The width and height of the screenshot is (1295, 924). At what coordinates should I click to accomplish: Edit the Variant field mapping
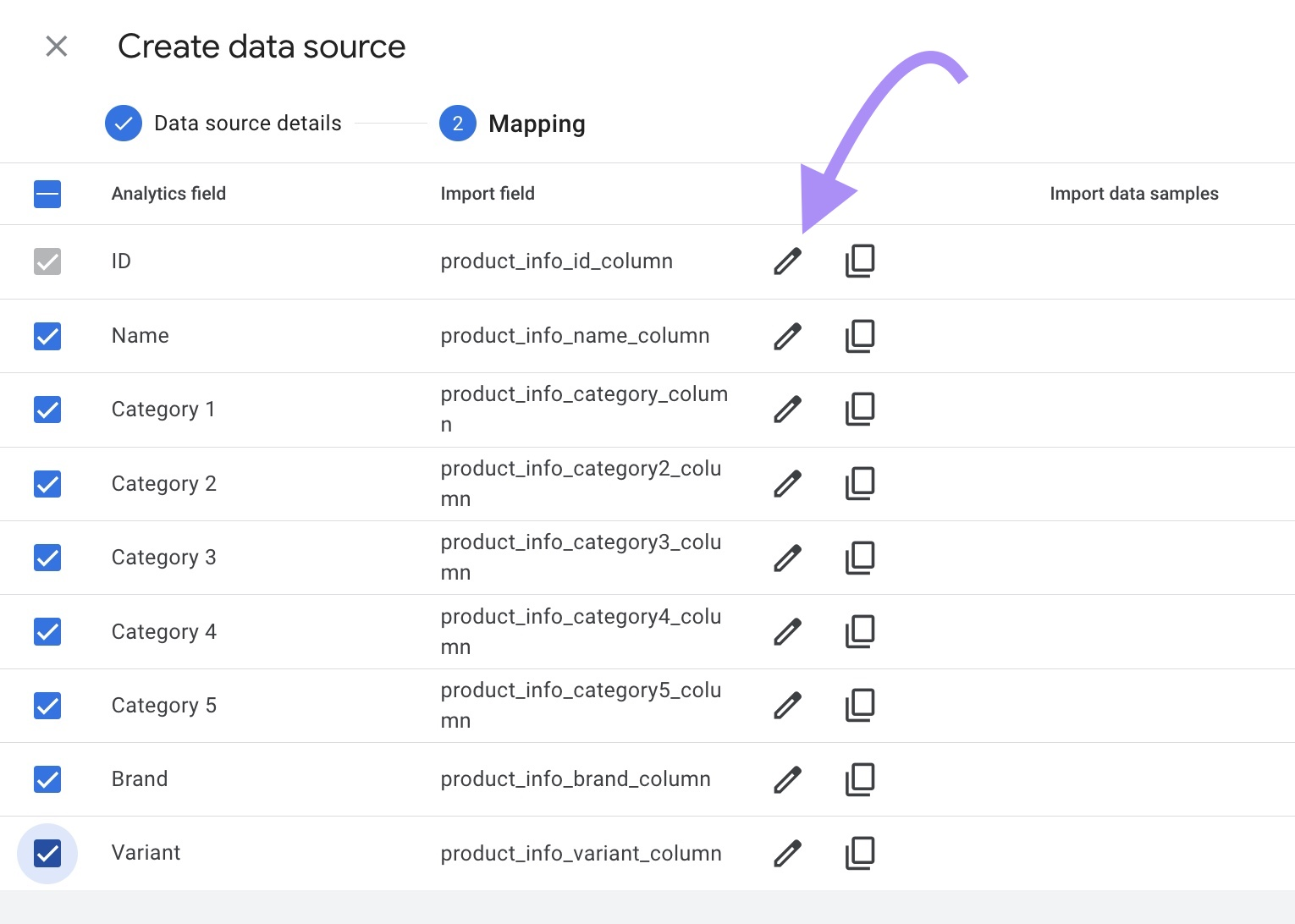(x=786, y=853)
